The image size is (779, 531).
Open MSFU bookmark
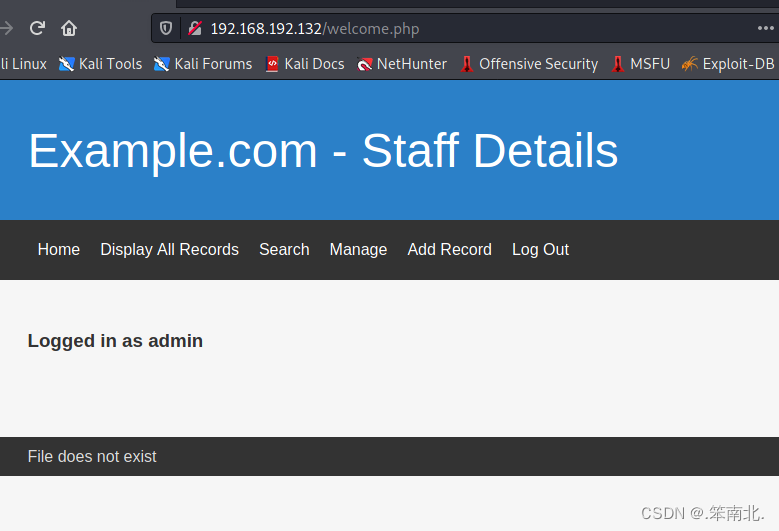point(641,64)
